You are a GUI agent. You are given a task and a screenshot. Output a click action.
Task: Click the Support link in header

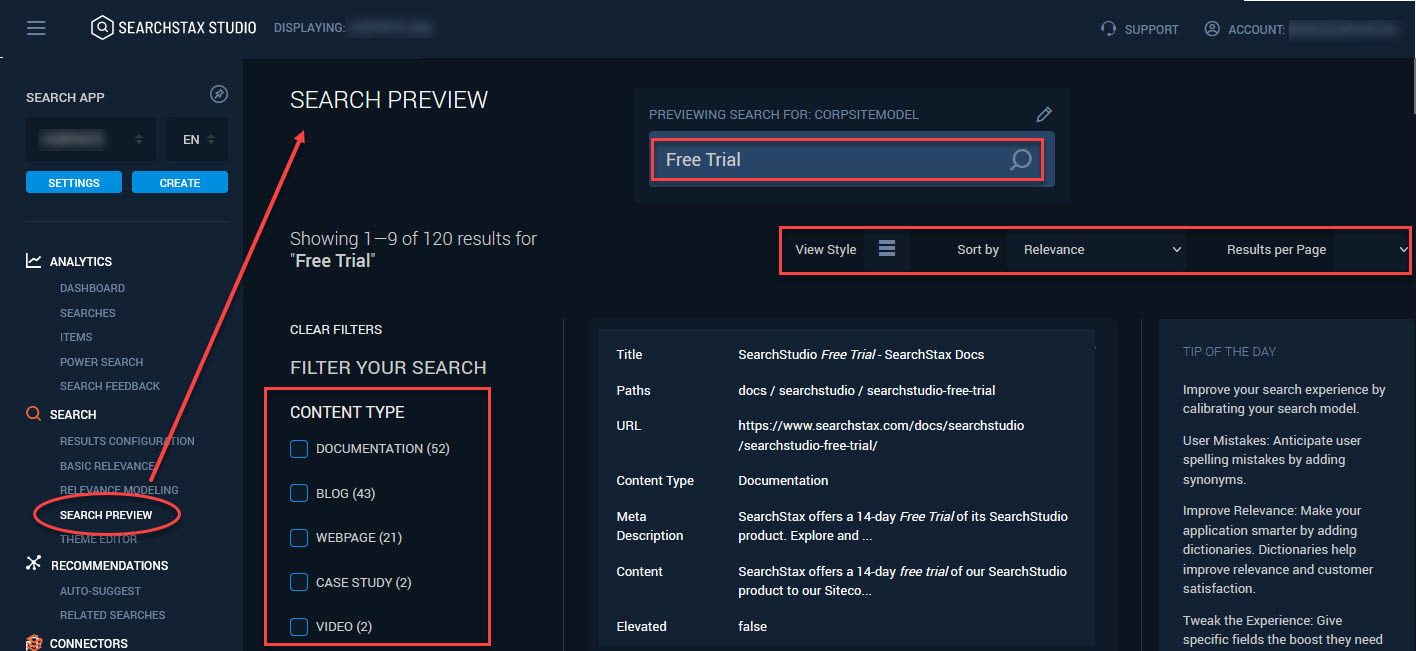click(1151, 30)
